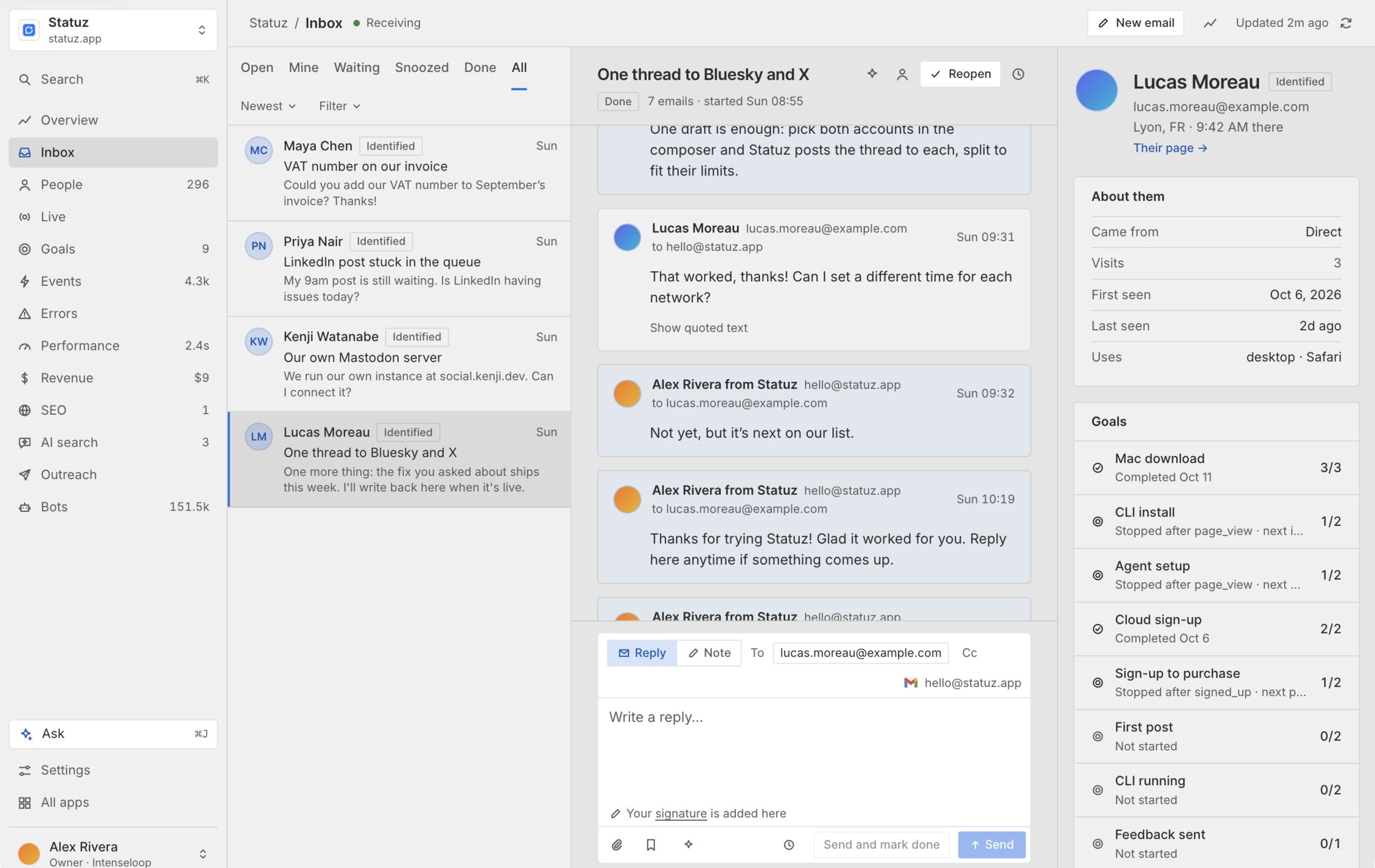Select Reply mode in composer
The height and width of the screenshot is (868, 1375).
[642, 653]
